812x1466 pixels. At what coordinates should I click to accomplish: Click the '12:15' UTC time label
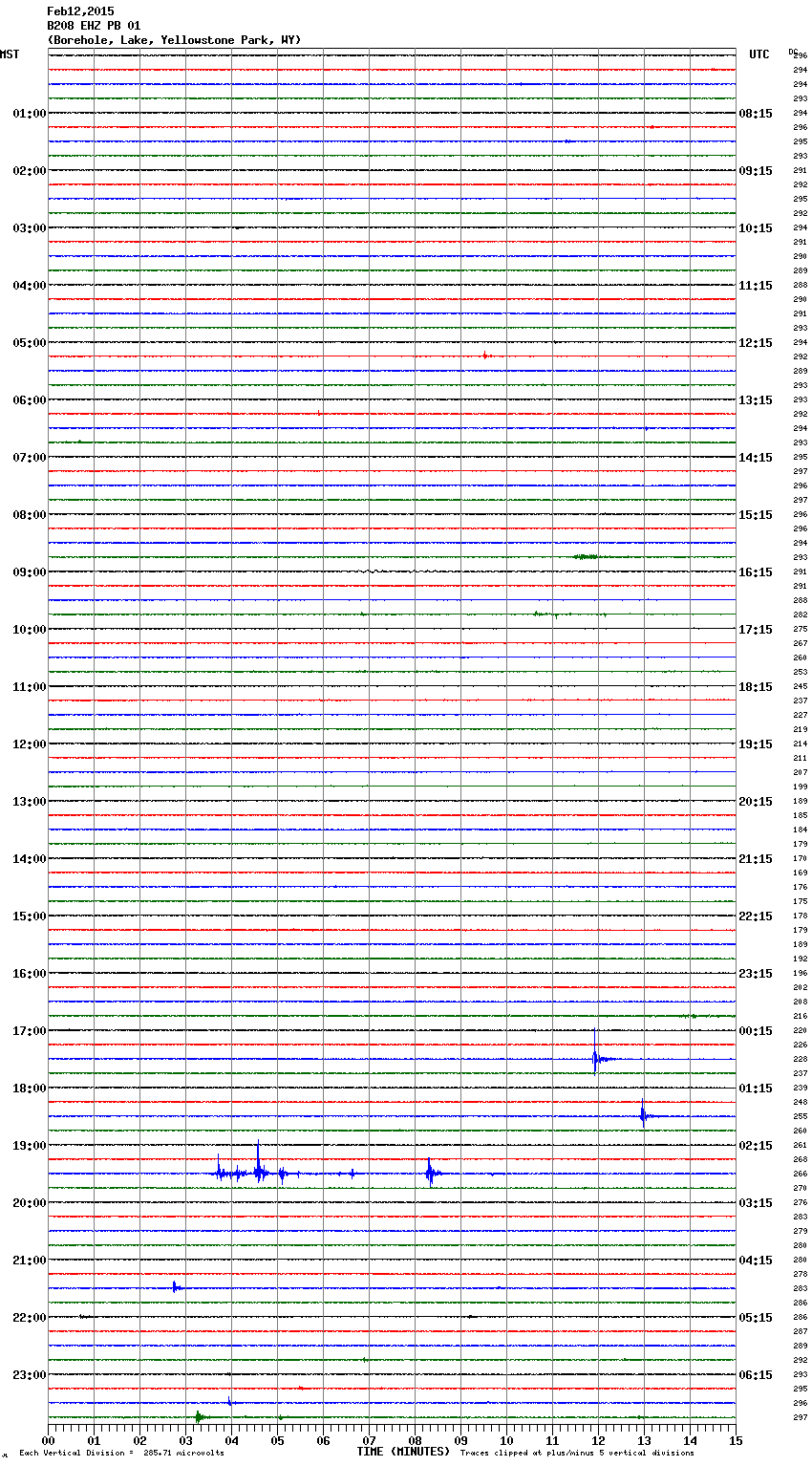756,343
